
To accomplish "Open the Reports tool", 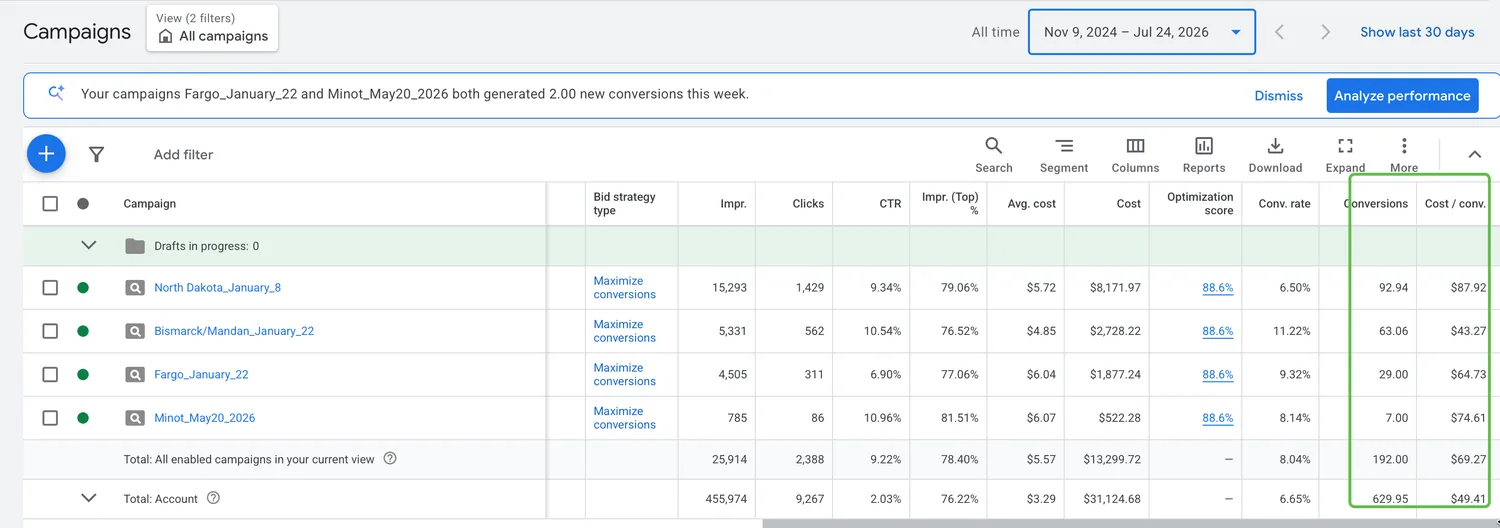I will tap(1204, 155).
